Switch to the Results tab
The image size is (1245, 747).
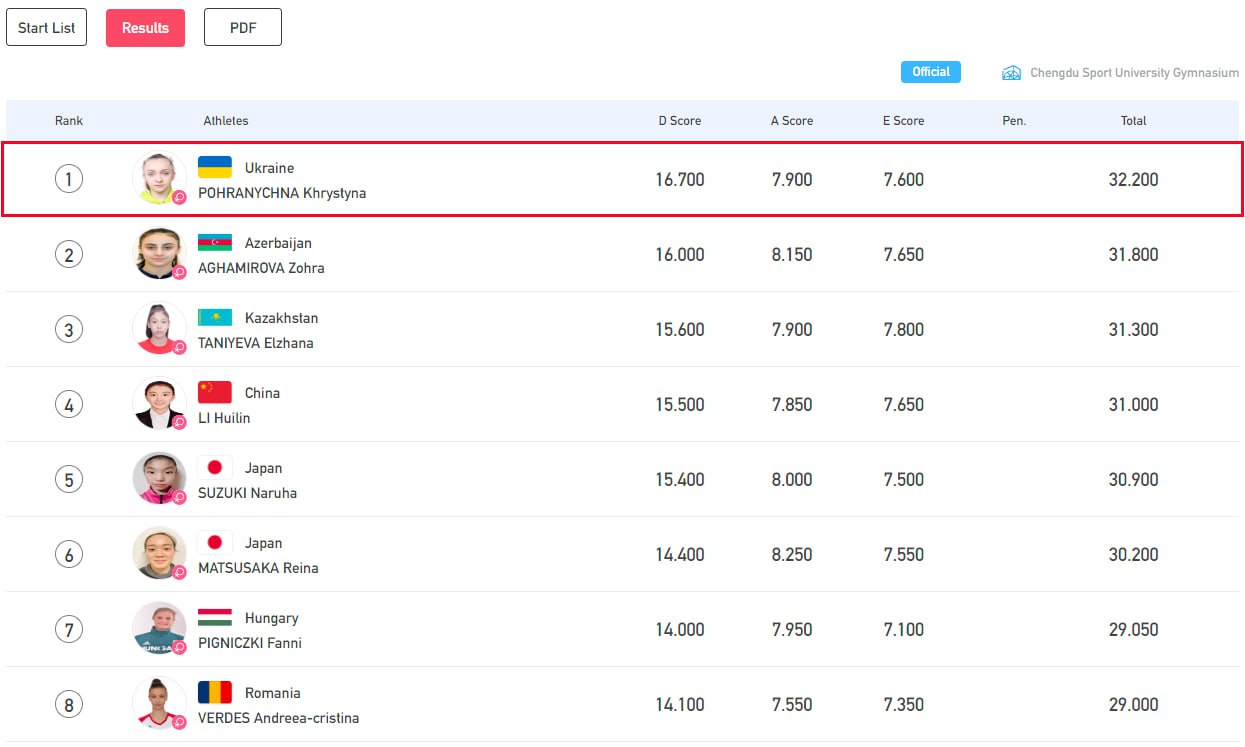(x=145, y=28)
